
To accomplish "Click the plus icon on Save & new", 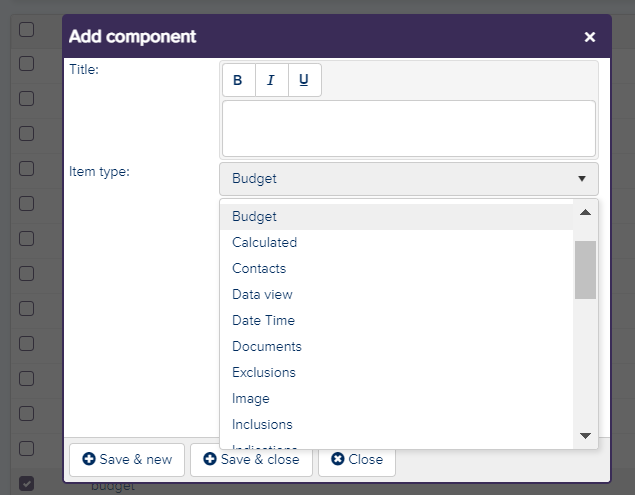I will [x=89, y=459].
